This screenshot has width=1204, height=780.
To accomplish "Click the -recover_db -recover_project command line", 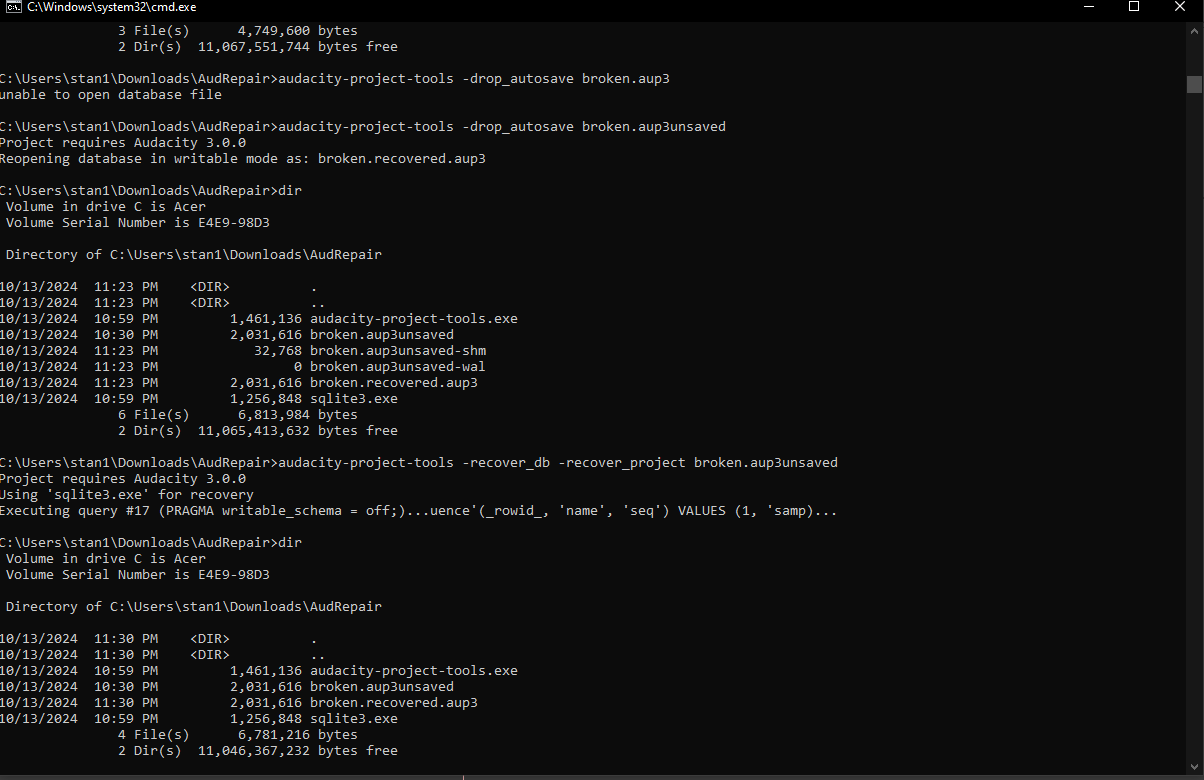I will [x=558, y=463].
